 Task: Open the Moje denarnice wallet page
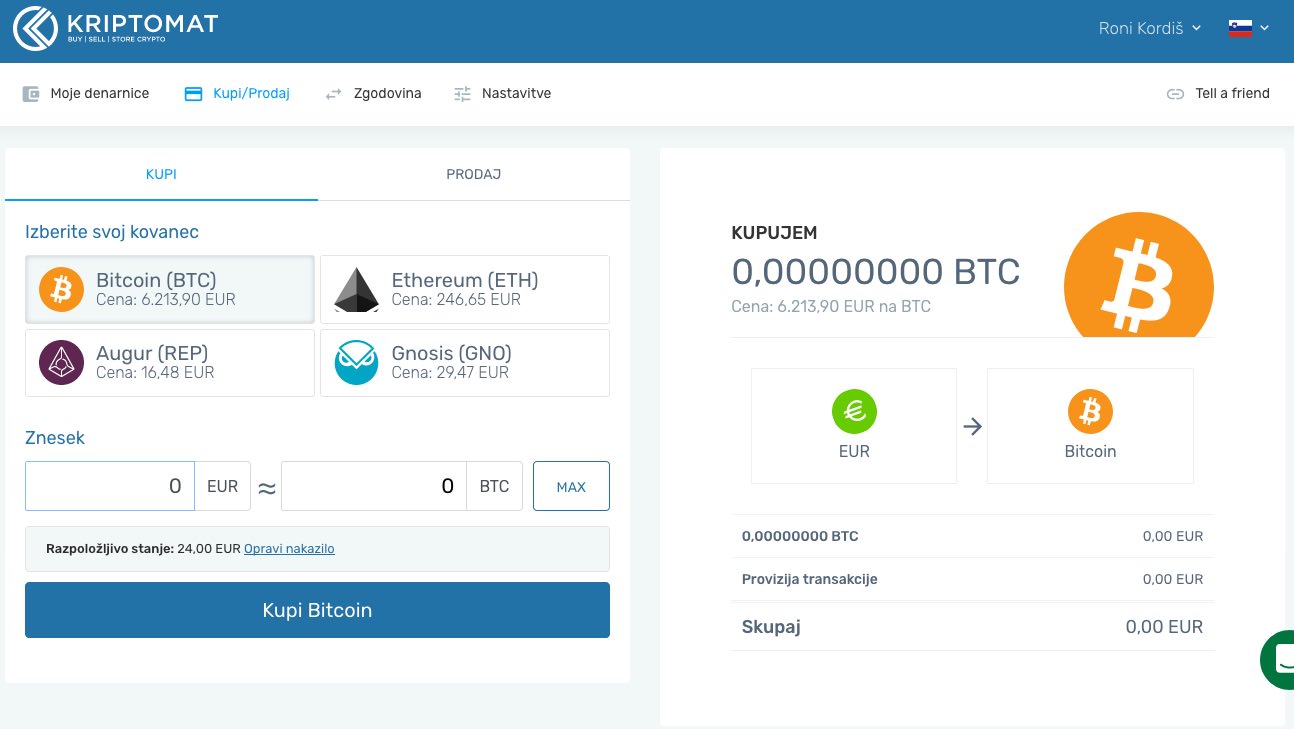point(86,93)
